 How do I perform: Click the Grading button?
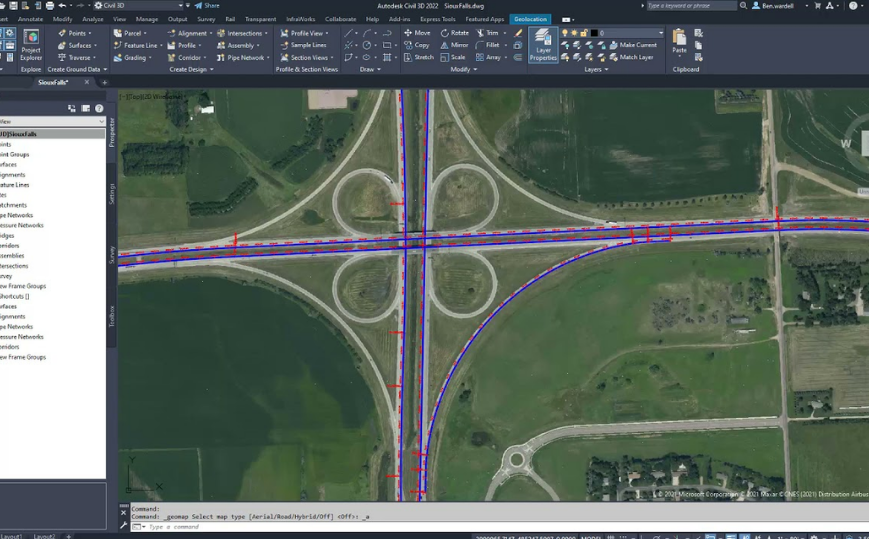click(x=132, y=57)
